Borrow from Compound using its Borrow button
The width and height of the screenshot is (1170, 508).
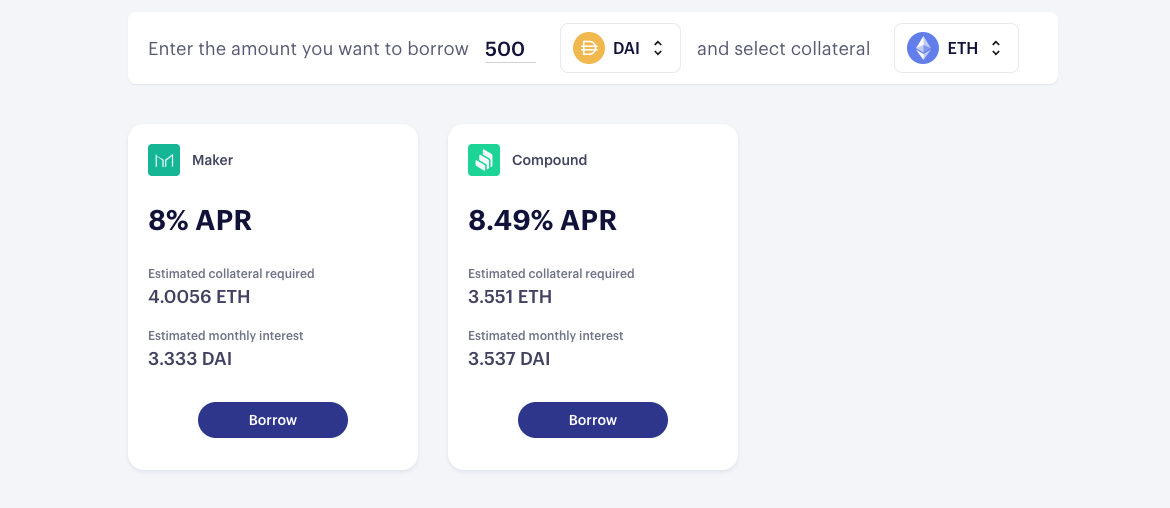click(592, 420)
